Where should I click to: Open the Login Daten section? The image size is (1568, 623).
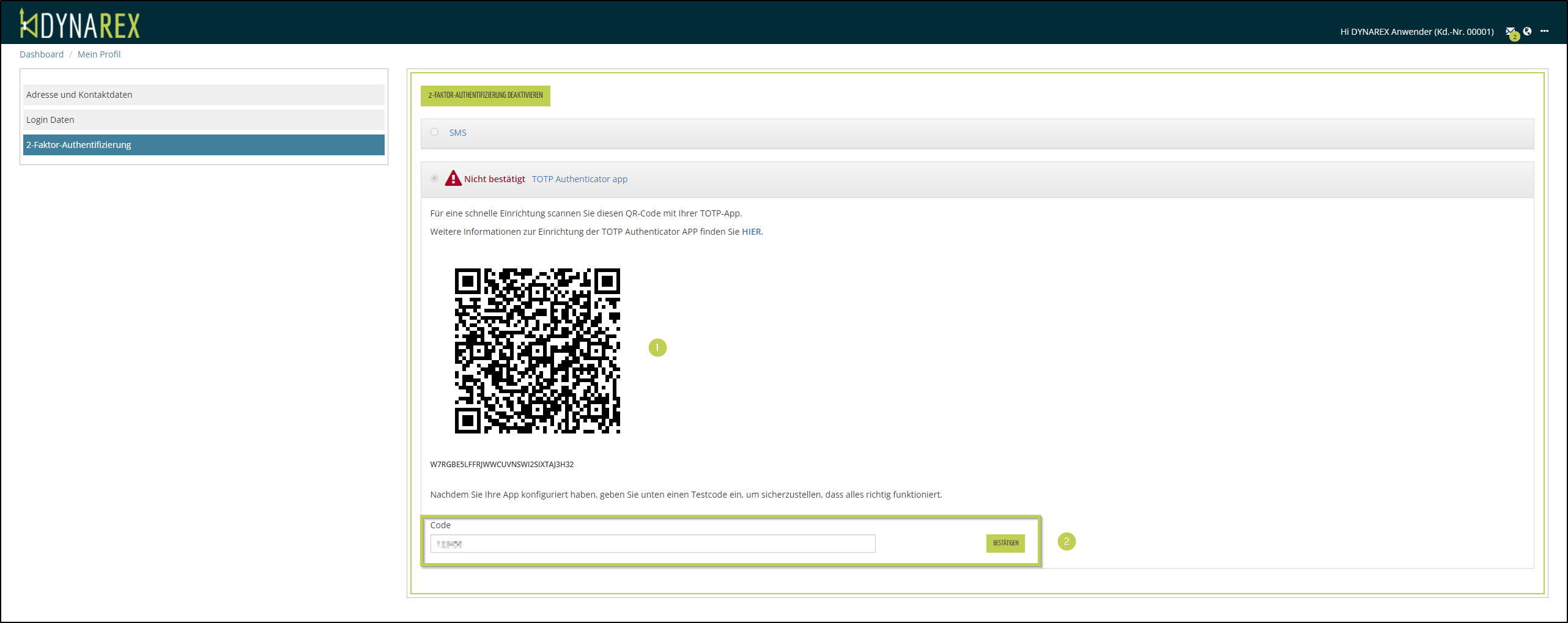pyautogui.click(x=203, y=120)
